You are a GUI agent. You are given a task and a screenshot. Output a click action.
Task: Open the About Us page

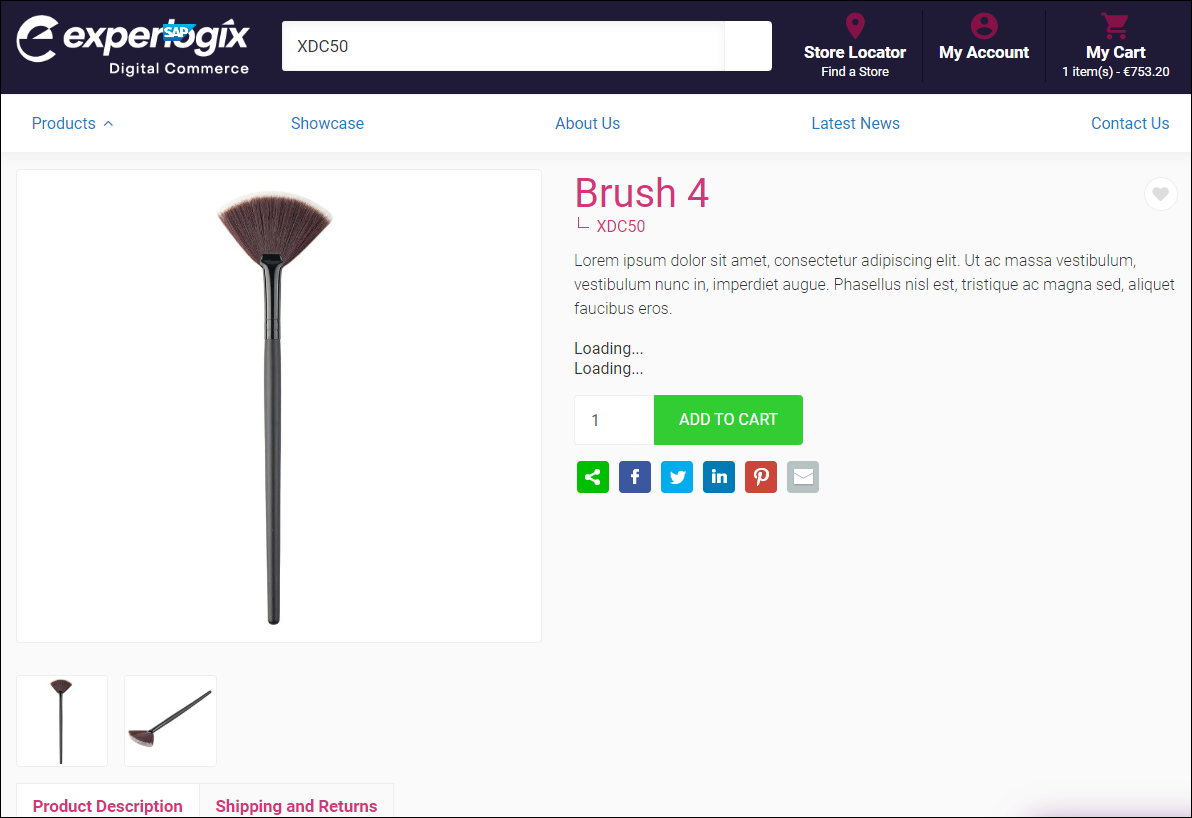588,123
